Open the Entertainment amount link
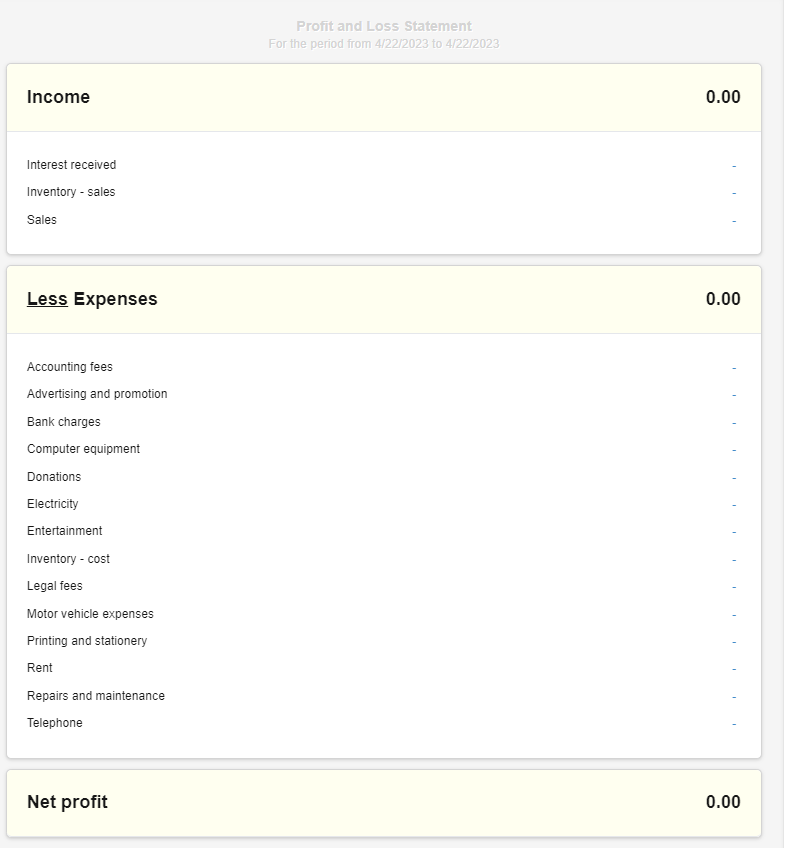 click(734, 532)
